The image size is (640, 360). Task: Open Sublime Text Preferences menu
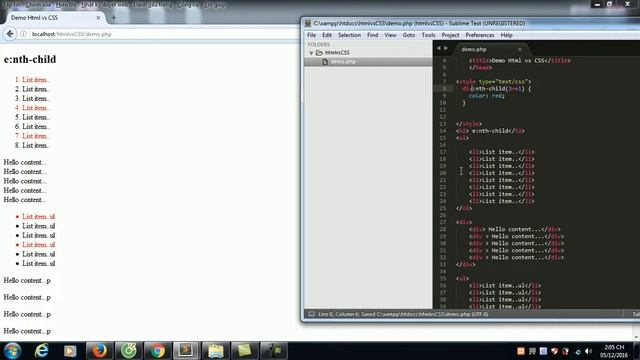[480, 35]
